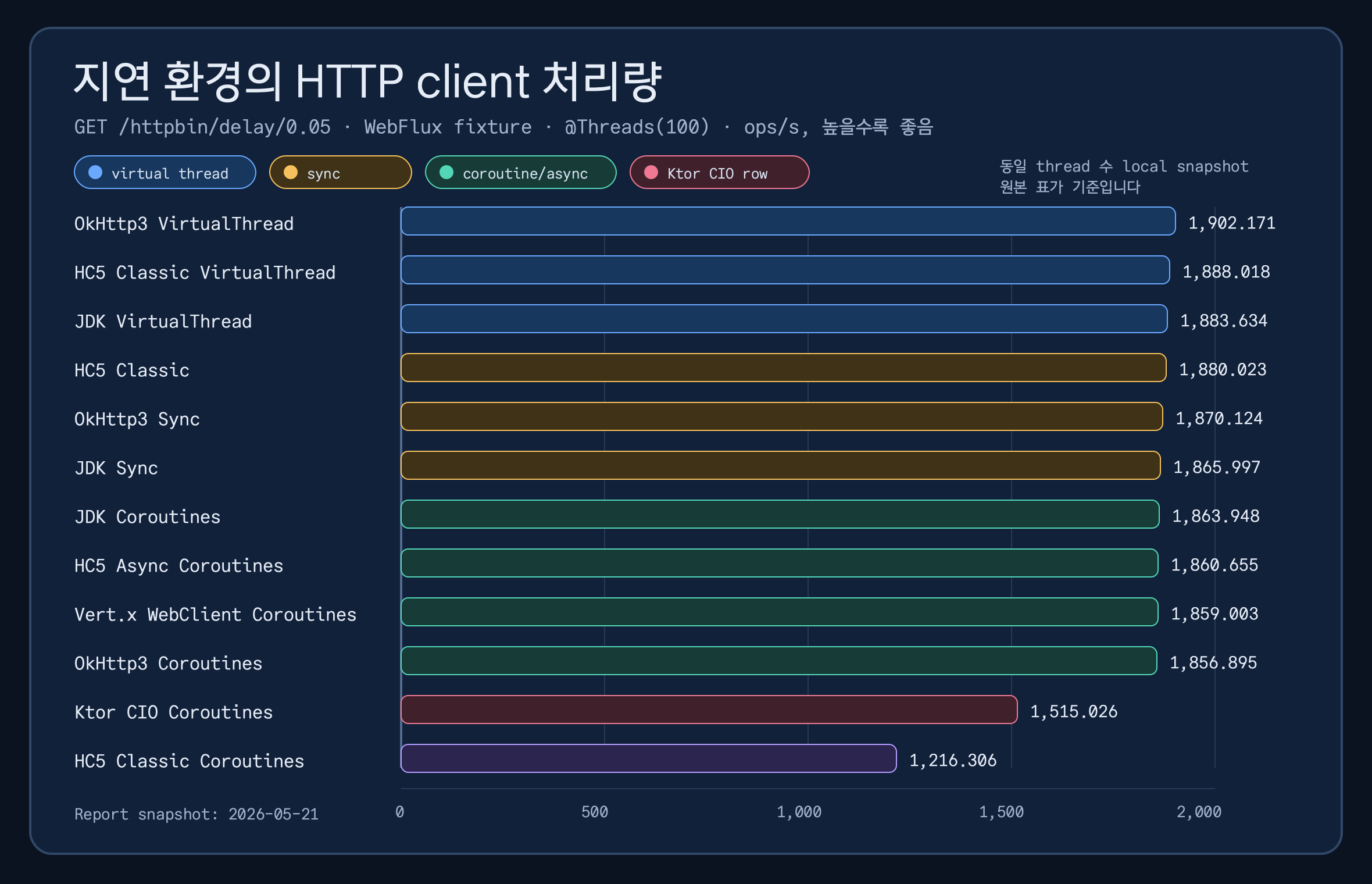Click the value 1,865.997
The image size is (1372, 884).
click(x=1217, y=468)
